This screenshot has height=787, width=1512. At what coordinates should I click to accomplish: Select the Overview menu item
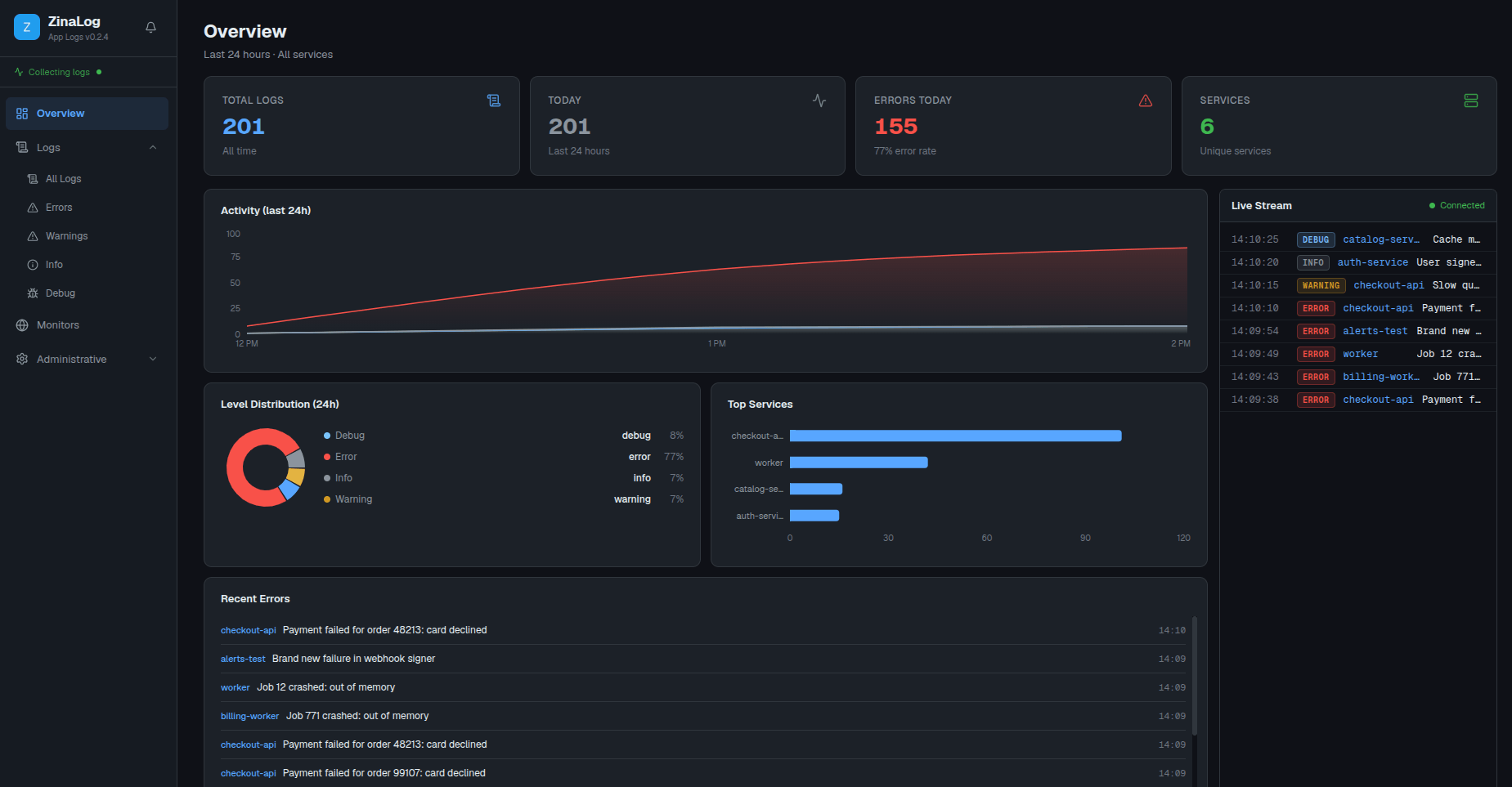pyautogui.click(x=87, y=114)
